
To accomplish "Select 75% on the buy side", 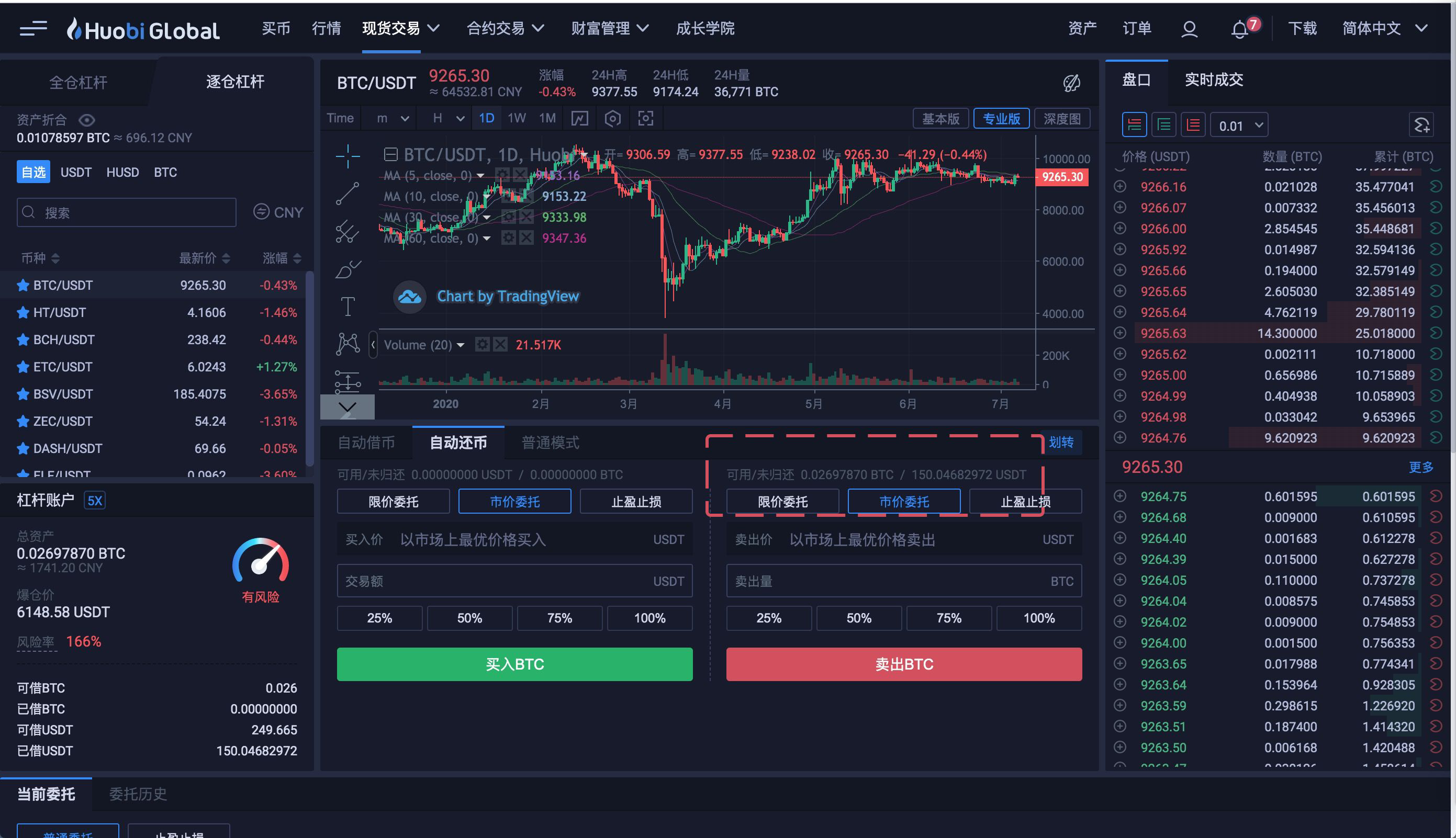I will pos(559,618).
